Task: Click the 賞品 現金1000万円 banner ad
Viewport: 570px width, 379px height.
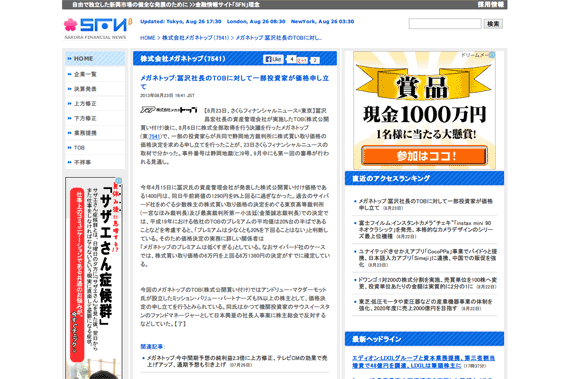Action: (424, 110)
